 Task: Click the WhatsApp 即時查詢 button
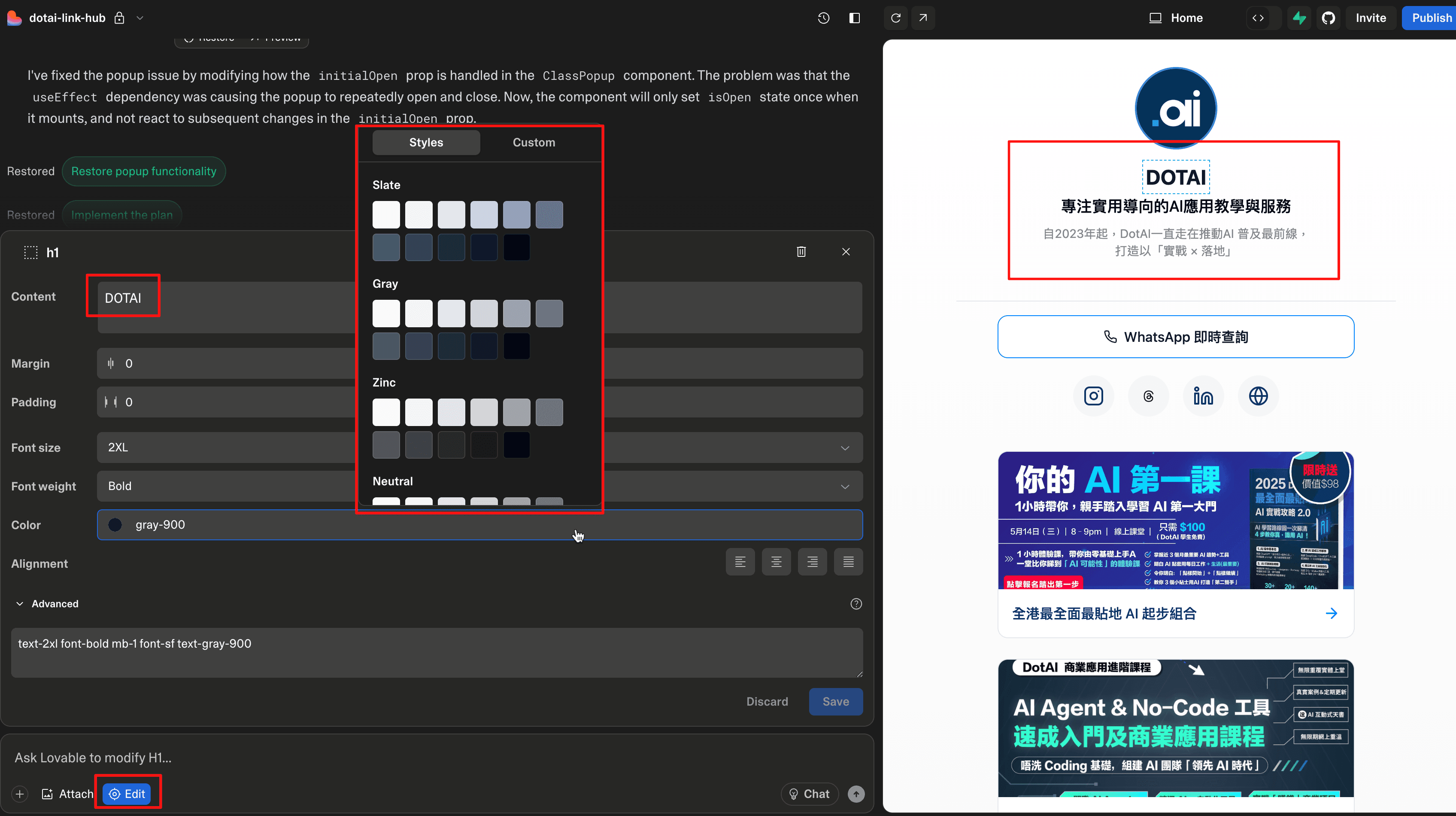(1176, 337)
